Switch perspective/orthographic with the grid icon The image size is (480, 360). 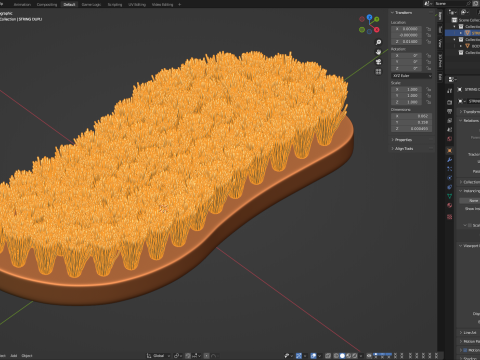point(378,72)
